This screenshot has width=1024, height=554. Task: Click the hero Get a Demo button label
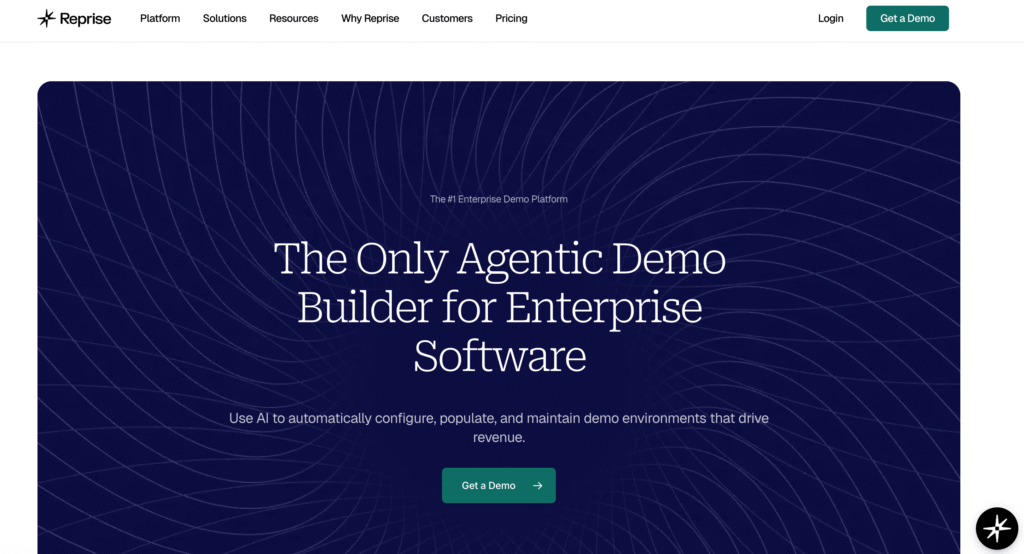click(488, 486)
